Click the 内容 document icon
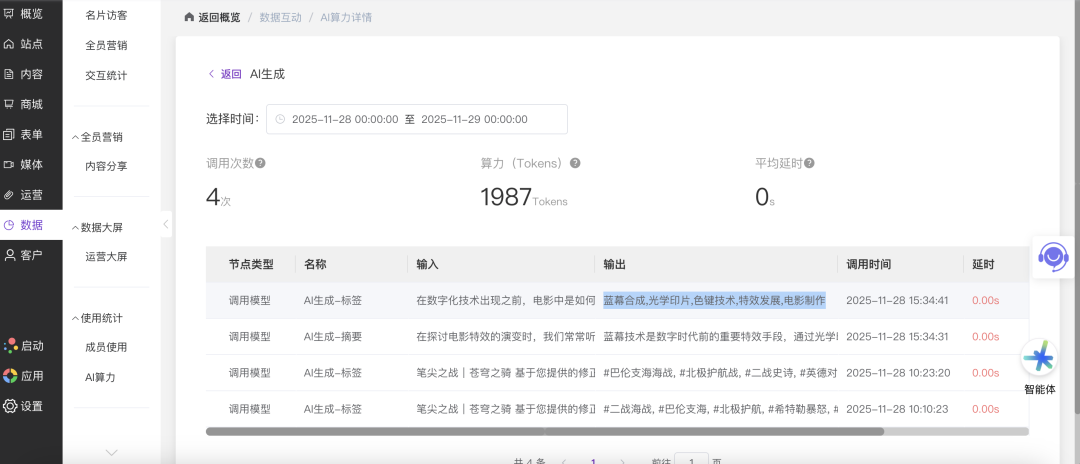This screenshot has height=464, width=1080. (x=9, y=74)
